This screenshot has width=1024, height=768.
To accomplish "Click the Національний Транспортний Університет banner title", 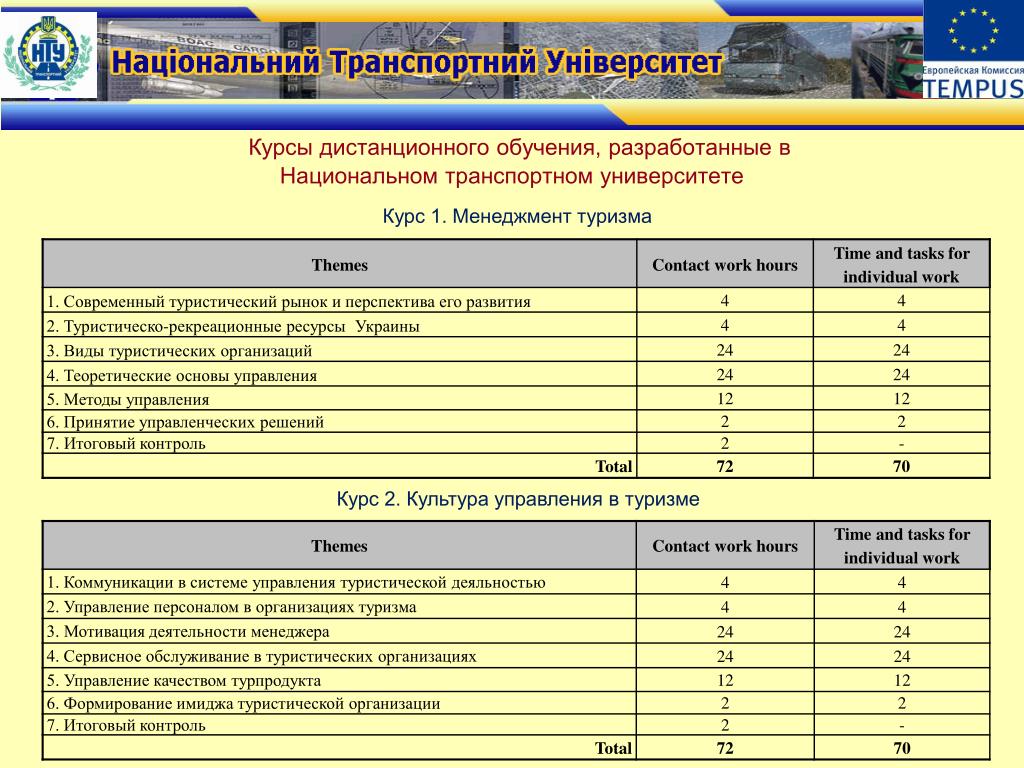I will pyautogui.click(x=417, y=63).
